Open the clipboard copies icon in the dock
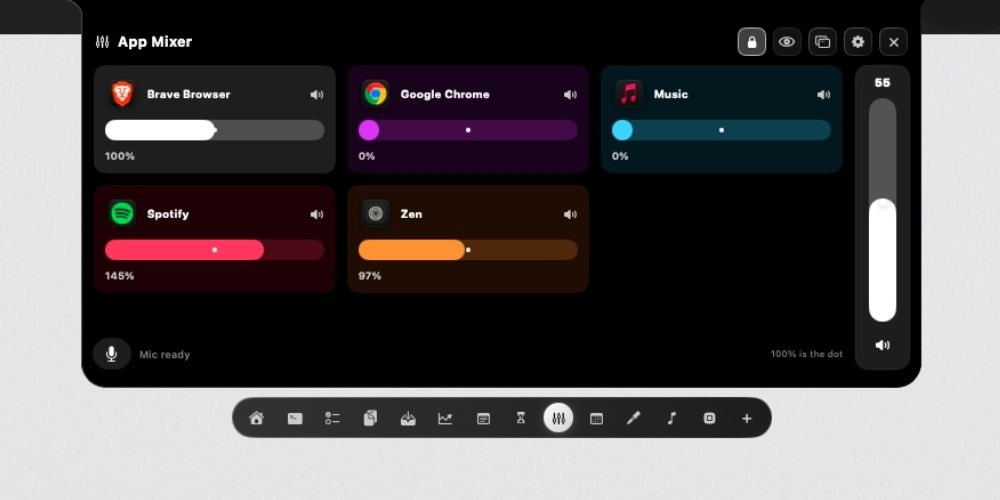Image resolution: width=1000 pixels, height=500 pixels. point(370,418)
